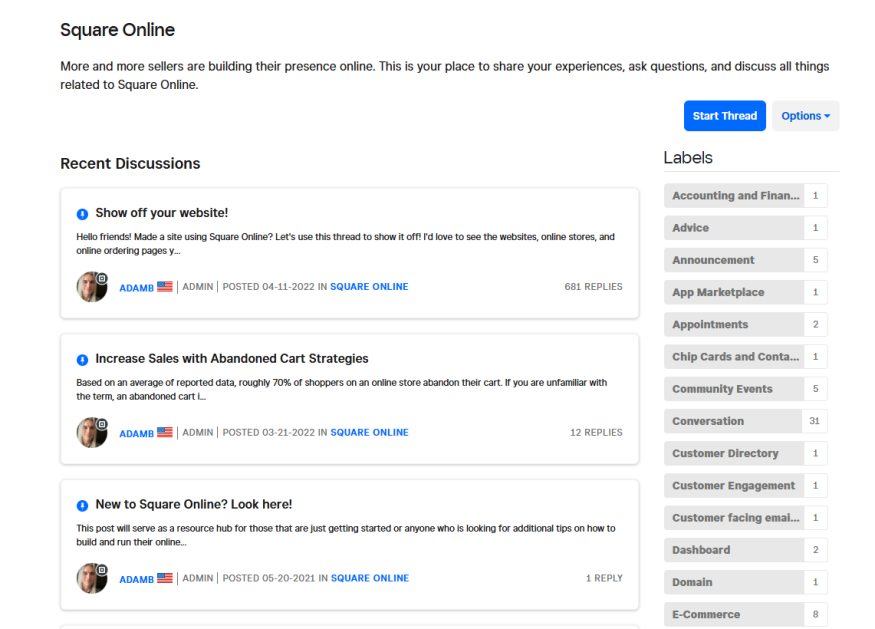
Task: Filter by App Marketplace label
Action: tap(734, 292)
